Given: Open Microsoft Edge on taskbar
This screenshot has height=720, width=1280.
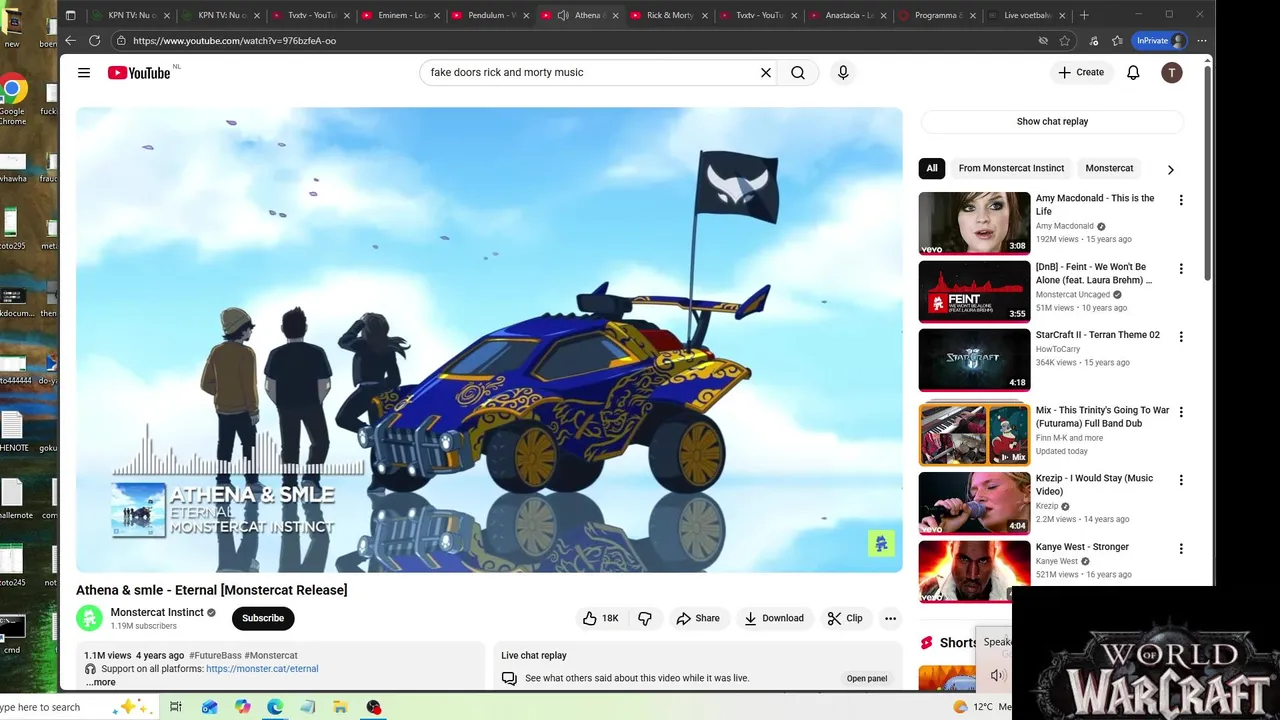Looking at the screenshot, I should [275, 707].
